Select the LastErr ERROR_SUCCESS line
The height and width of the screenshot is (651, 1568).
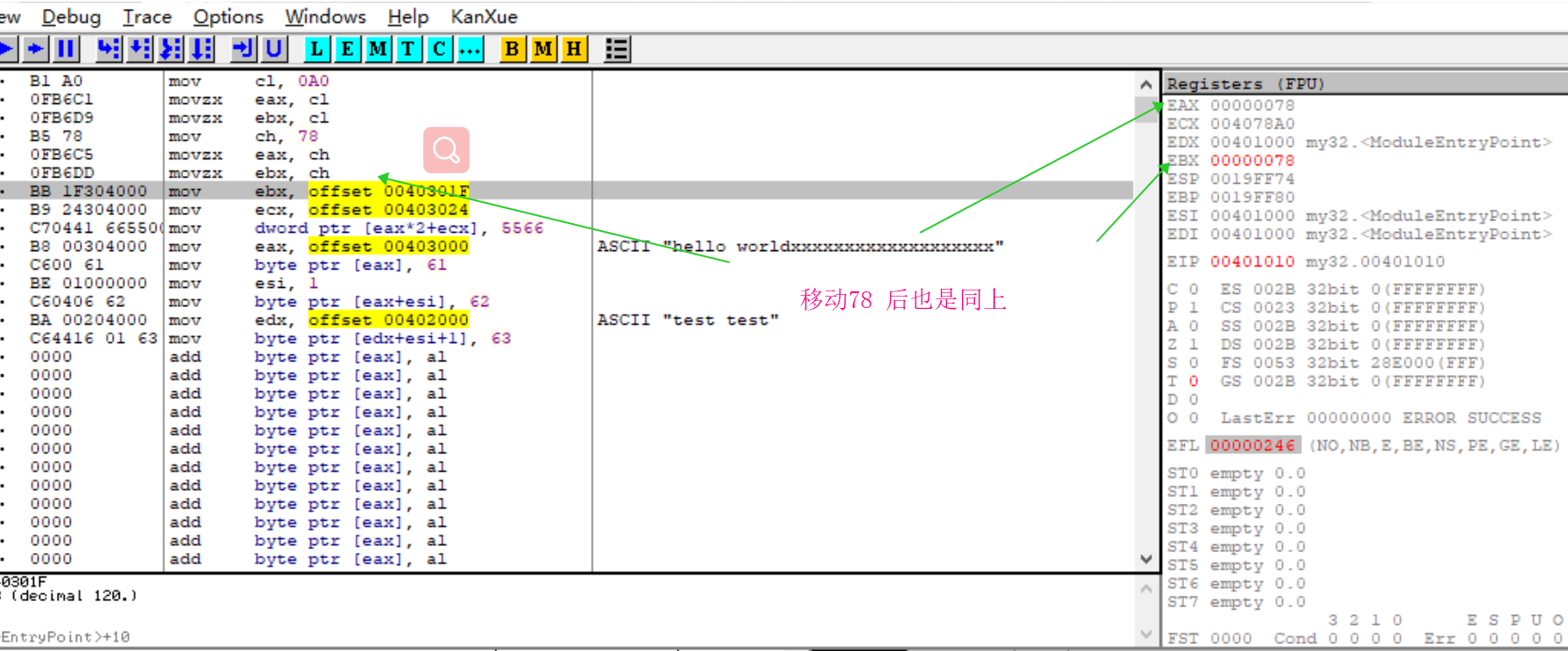tap(1381, 418)
